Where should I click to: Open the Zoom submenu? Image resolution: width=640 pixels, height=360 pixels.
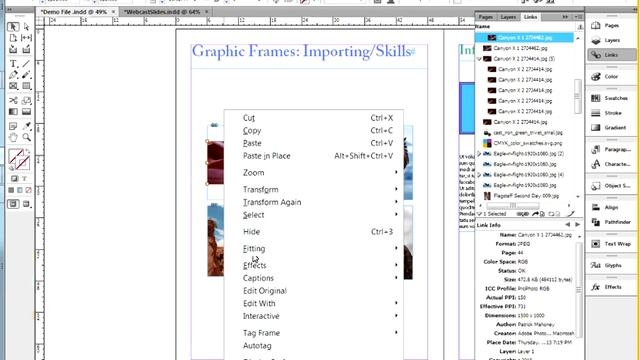(x=313, y=173)
